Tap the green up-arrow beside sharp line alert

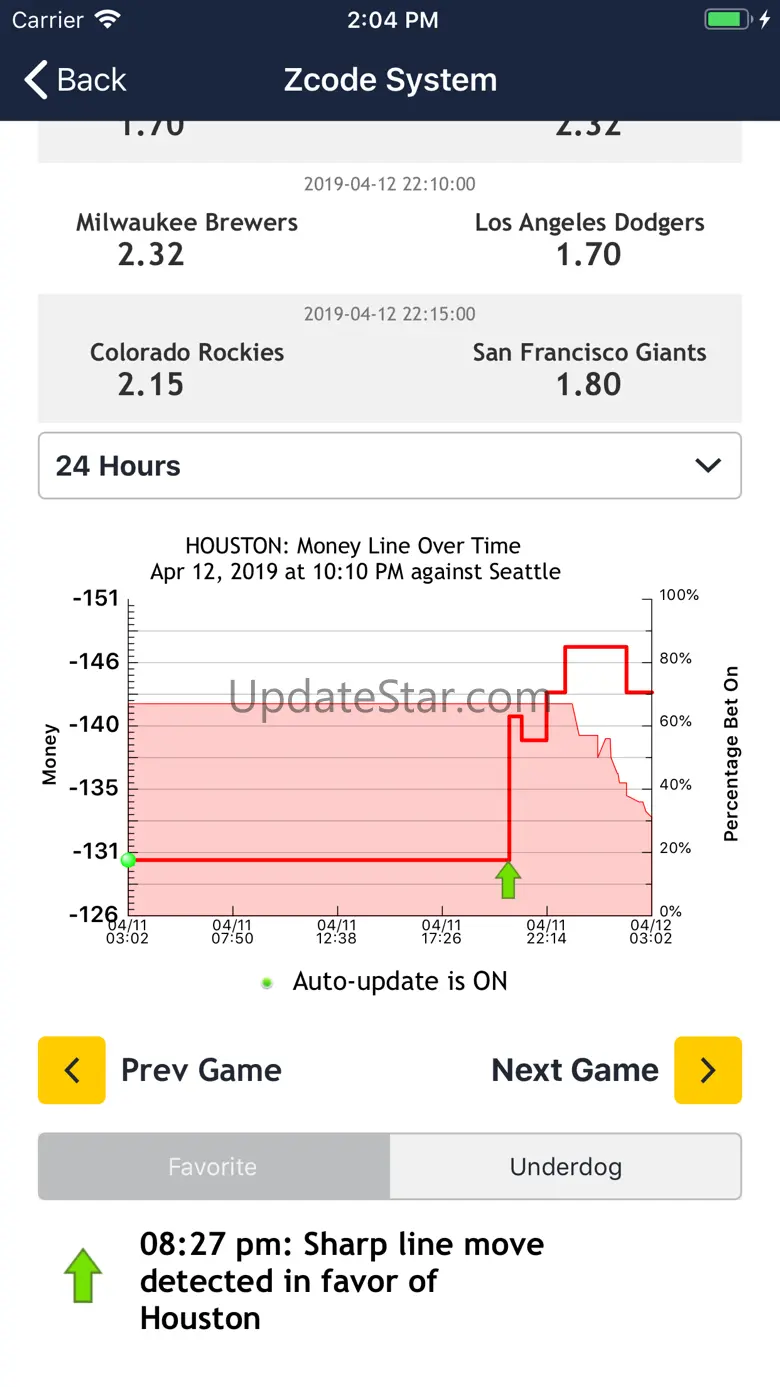pos(83,1275)
